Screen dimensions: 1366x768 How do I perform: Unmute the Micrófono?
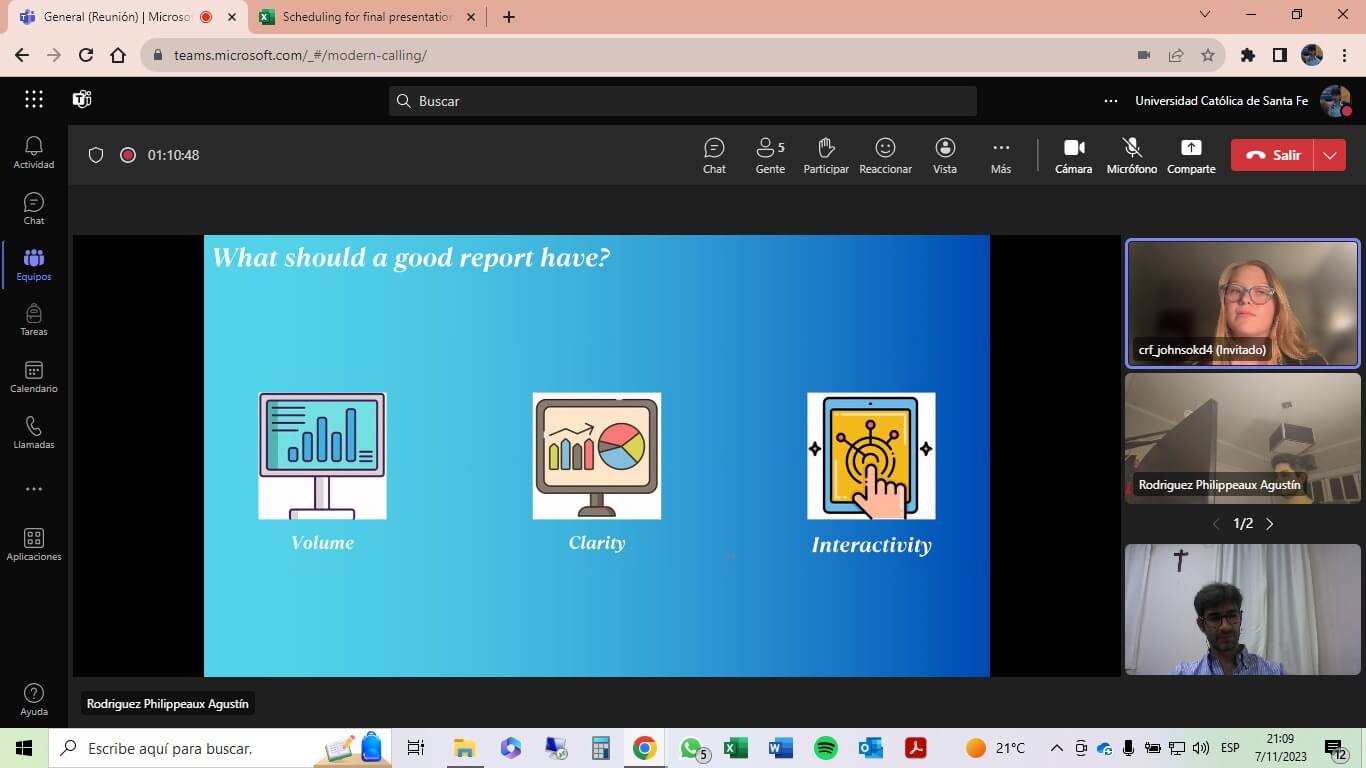1132,155
